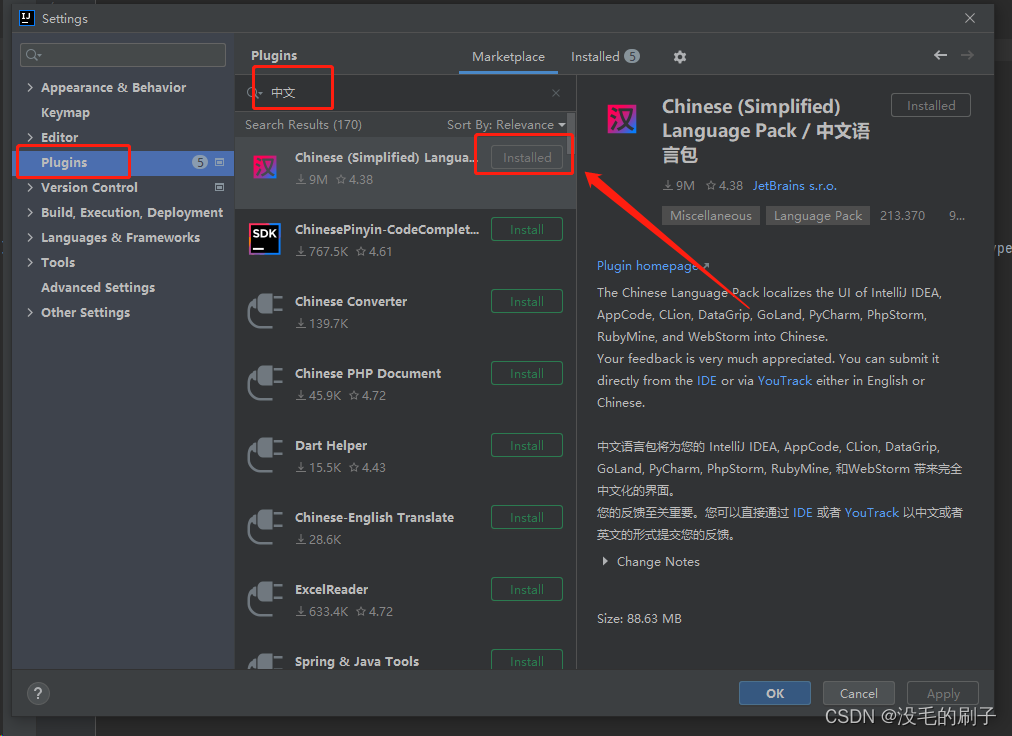Select Keymap in the settings tree
Image resolution: width=1012 pixels, height=736 pixels.
pos(65,112)
